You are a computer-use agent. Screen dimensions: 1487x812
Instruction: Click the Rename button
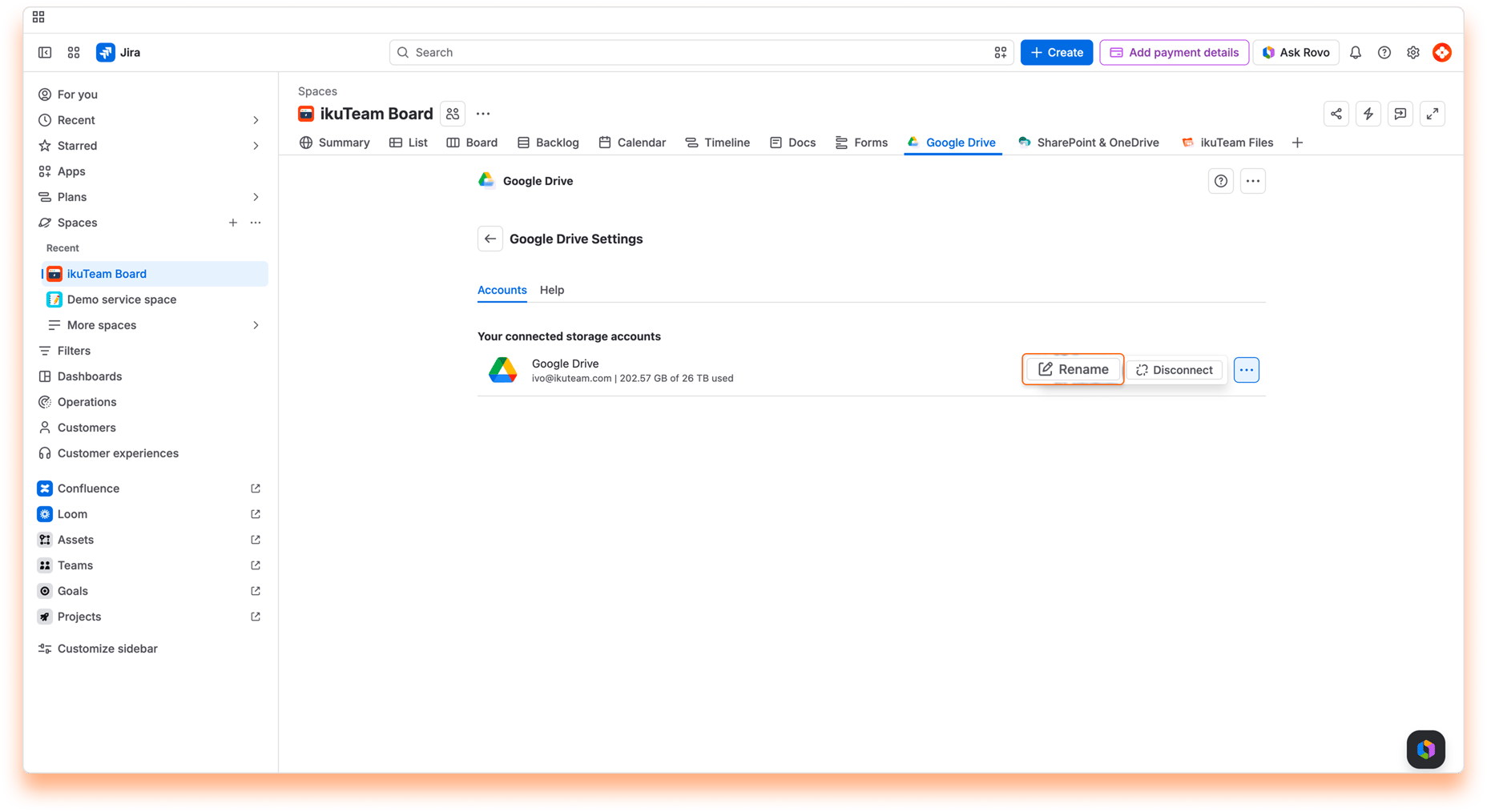(1074, 369)
